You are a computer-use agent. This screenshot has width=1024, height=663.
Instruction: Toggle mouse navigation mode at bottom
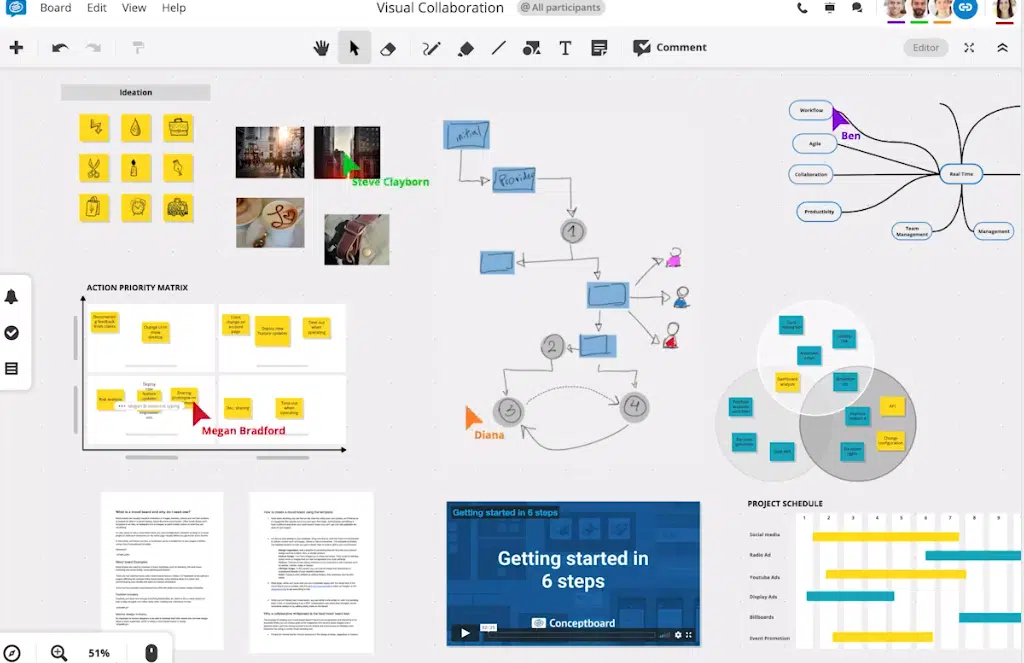[x=151, y=653]
